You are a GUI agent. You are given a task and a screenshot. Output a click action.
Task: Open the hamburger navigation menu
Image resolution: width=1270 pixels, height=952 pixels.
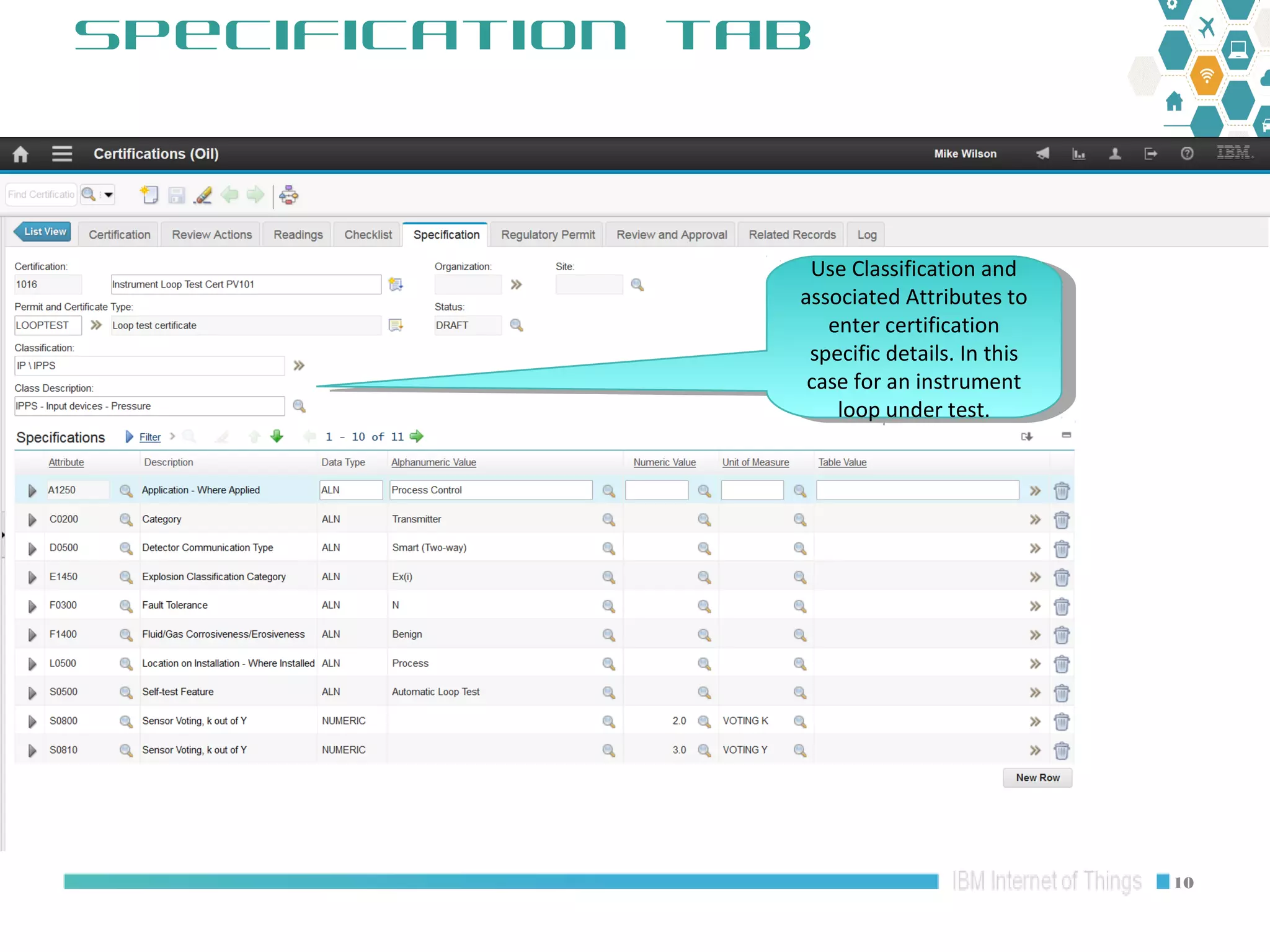pyautogui.click(x=62, y=154)
